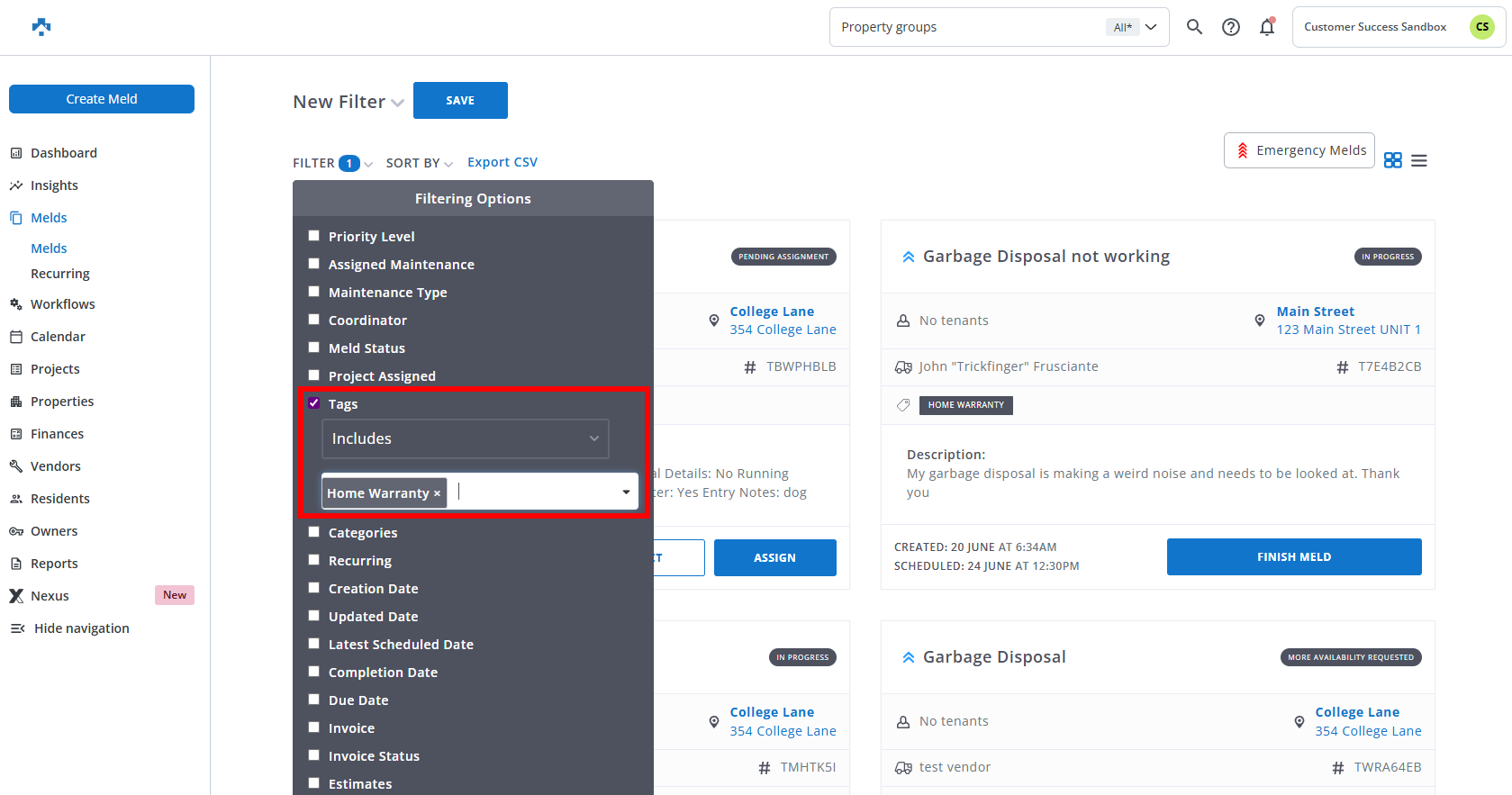Check the Meld Status filter checkbox
This screenshot has height=795, width=1512.
coord(314,348)
